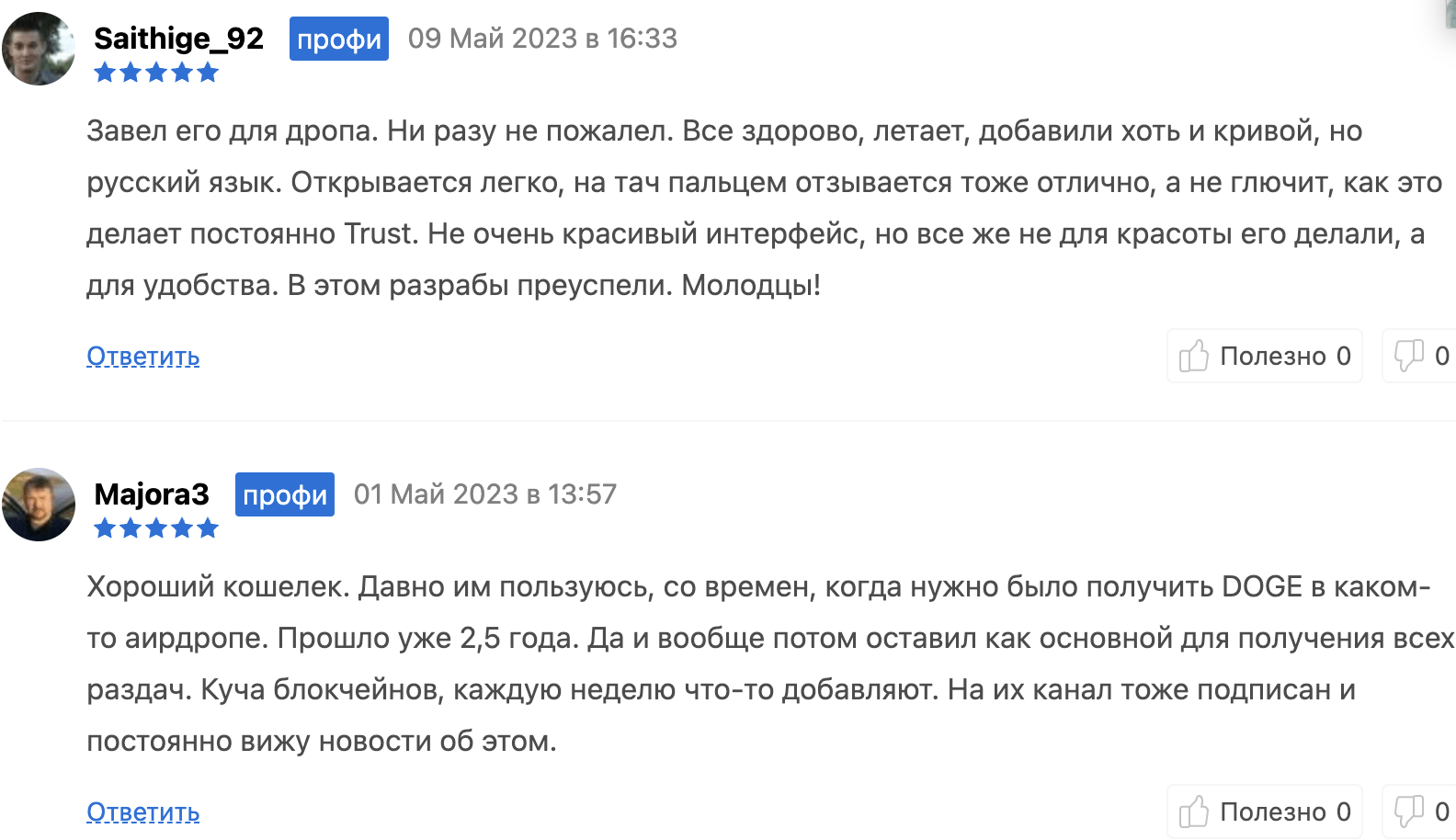
Task: Mark Saithige_92's review as Полезно
Action: click(x=1265, y=356)
